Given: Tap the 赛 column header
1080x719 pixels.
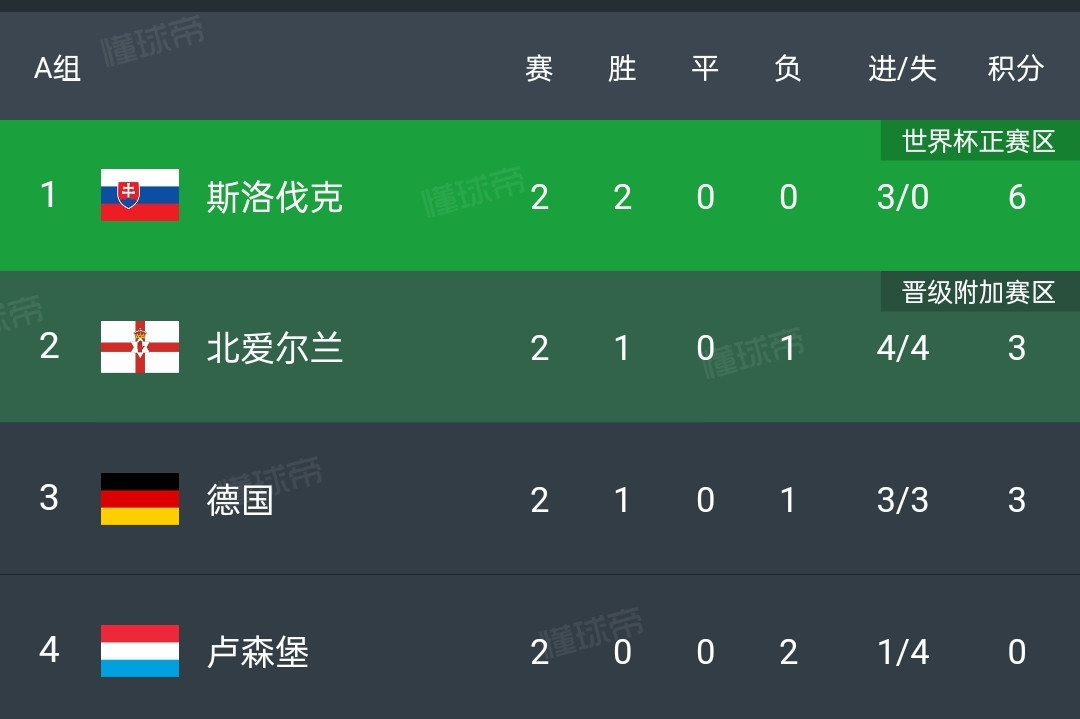Looking at the screenshot, I should [x=539, y=68].
